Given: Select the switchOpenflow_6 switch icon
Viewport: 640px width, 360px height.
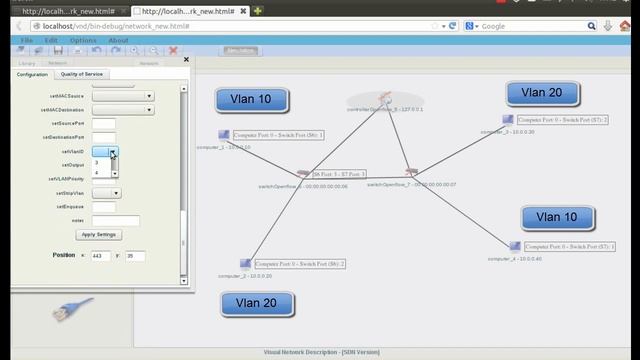Looking at the screenshot, I should [x=303, y=173].
